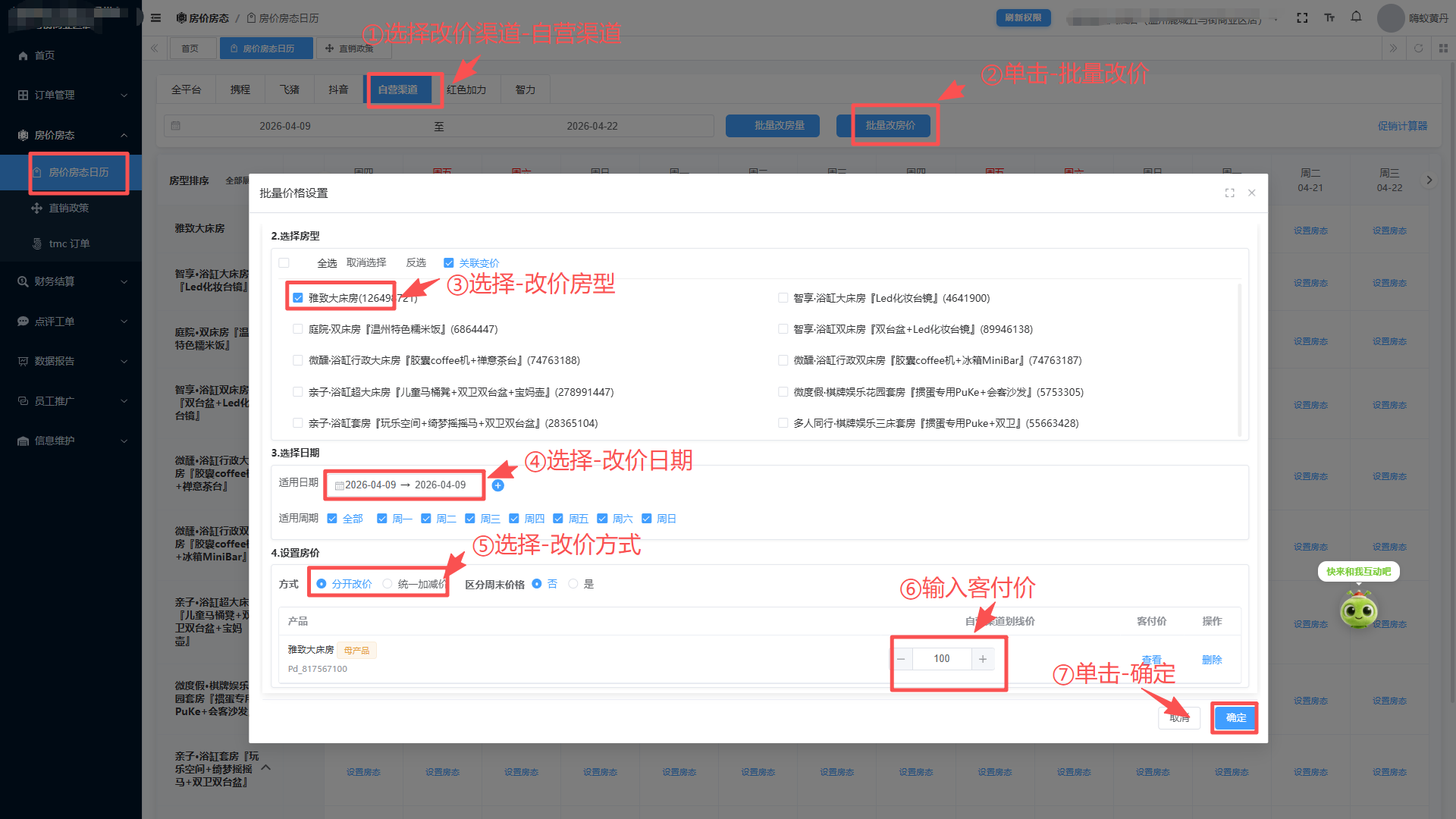Click the plus stepper to increase the price
The image size is (1456, 819).
point(983,659)
